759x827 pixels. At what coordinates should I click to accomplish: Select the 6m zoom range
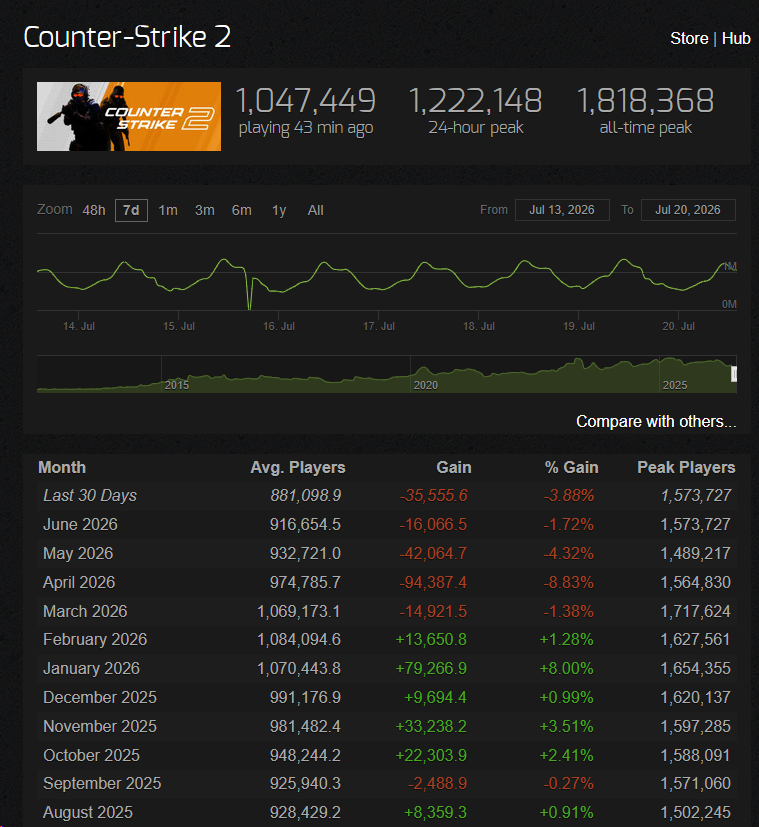242,210
